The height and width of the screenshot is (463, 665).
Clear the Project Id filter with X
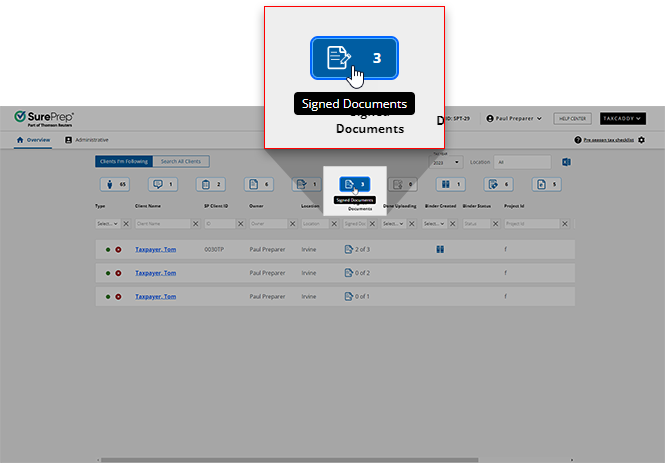click(x=564, y=224)
